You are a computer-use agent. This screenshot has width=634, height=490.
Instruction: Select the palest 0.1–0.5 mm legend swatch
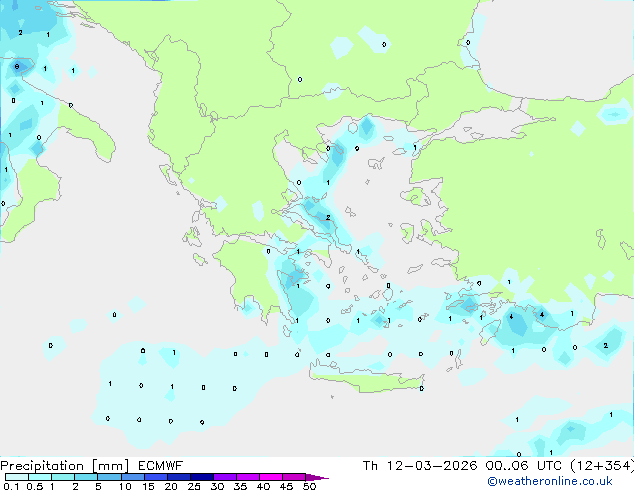click(17, 477)
